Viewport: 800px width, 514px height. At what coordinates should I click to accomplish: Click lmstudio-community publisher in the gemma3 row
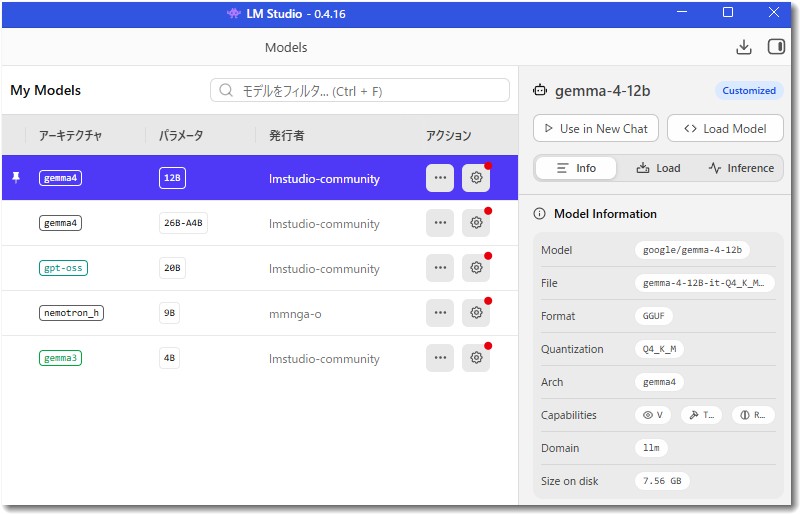coord(324,359)
